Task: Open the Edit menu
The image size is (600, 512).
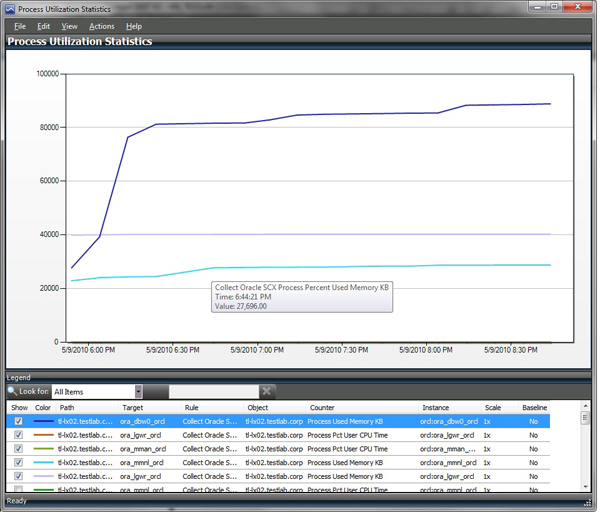Action: 44,26
